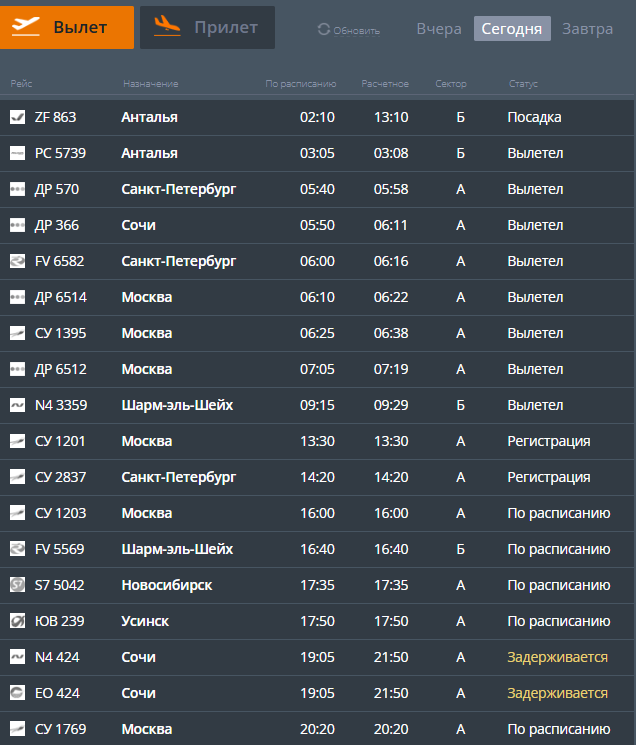This screenshot has width=636, height=745.
Task: Click the airline icon for flight N4 3359
Action: (17, 405)
